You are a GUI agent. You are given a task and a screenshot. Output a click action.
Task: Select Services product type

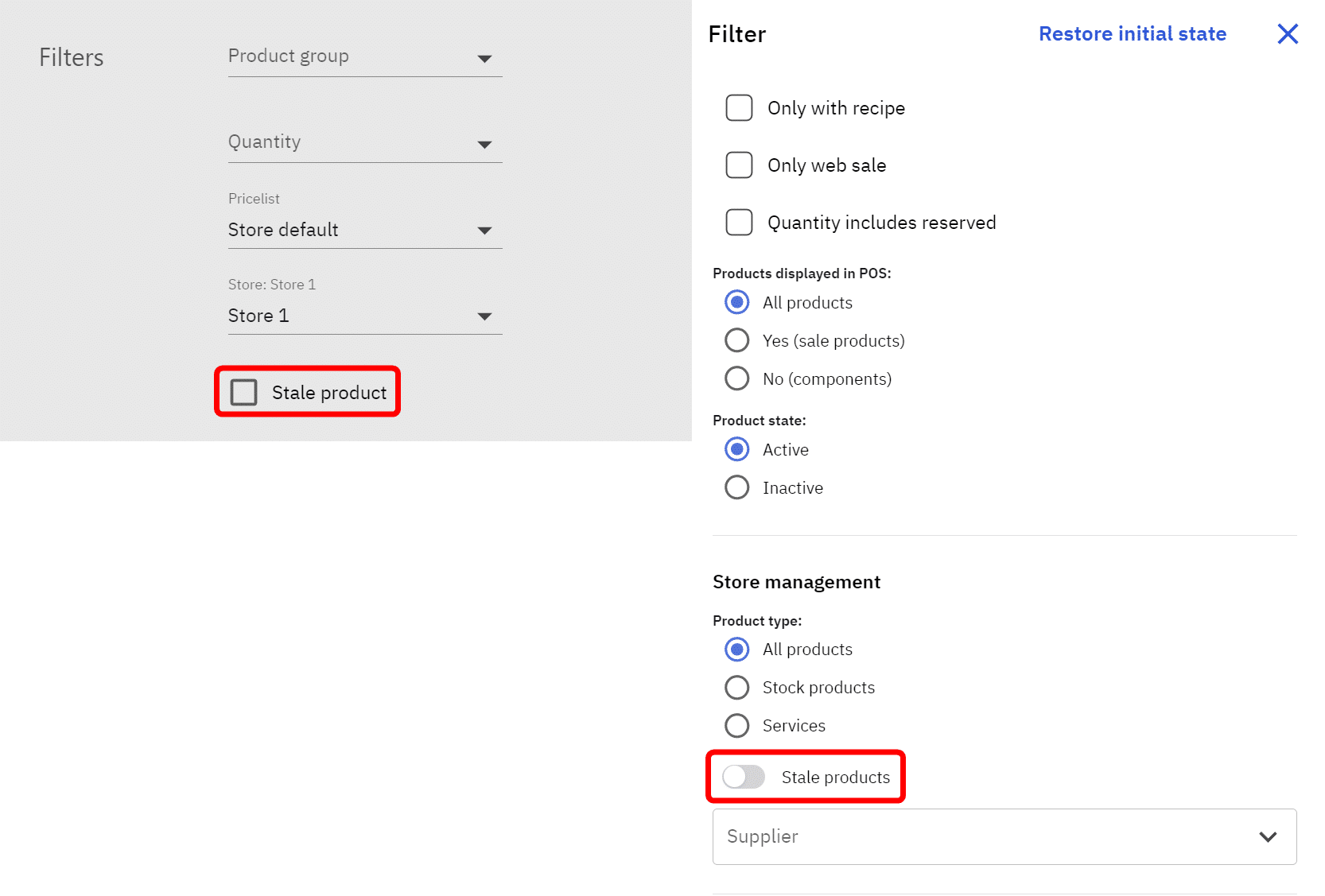point(737,726)
